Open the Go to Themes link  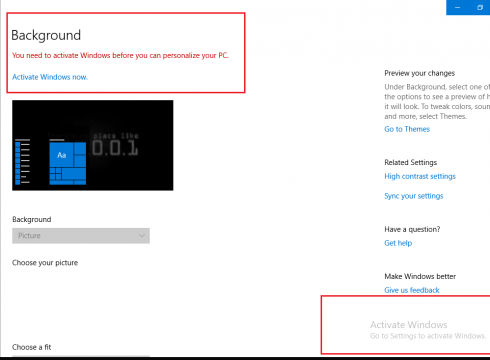click(407, 129)
